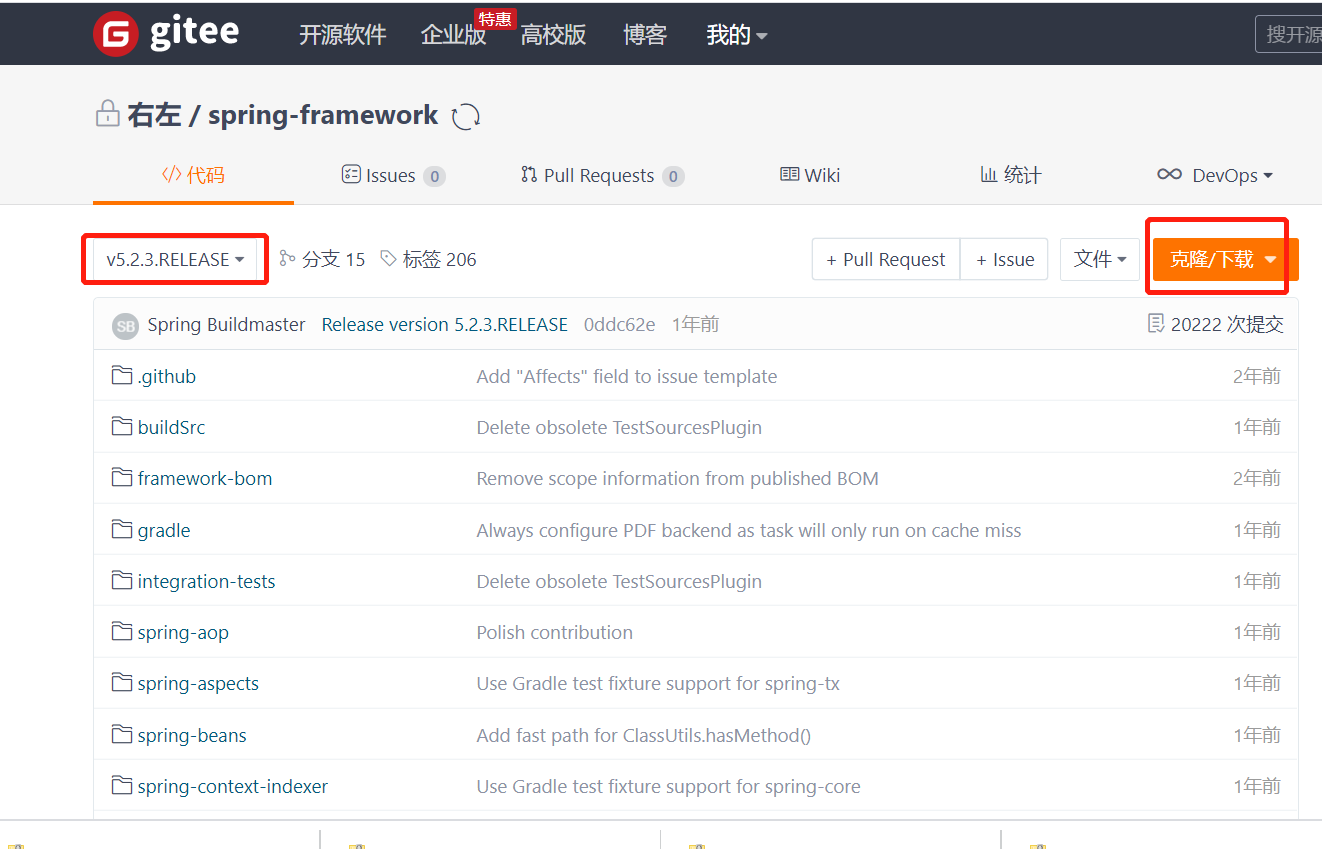Click the spring-beans folder icon

122,735
